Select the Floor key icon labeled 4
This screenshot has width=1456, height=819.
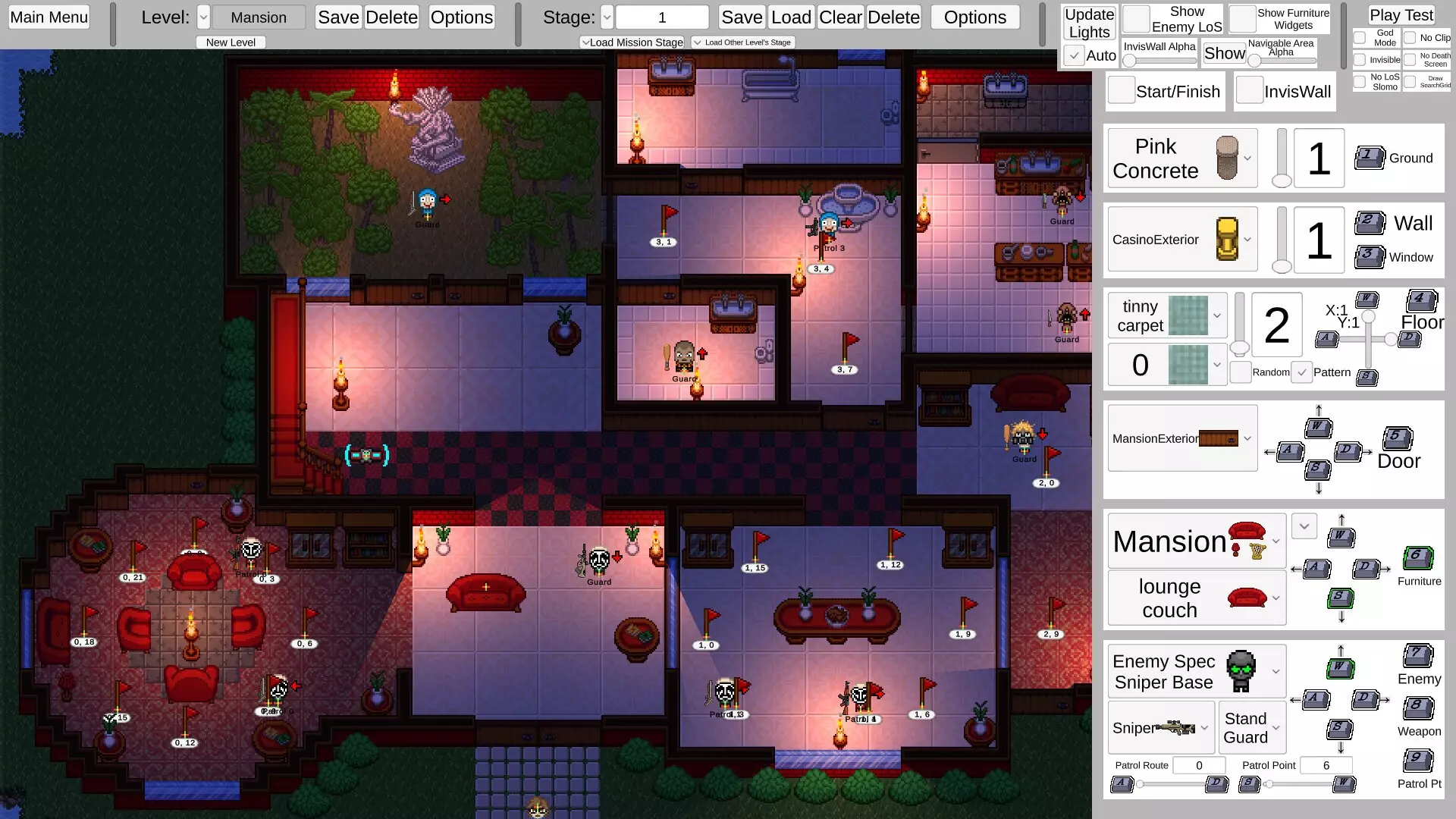tap(1421, 300)
